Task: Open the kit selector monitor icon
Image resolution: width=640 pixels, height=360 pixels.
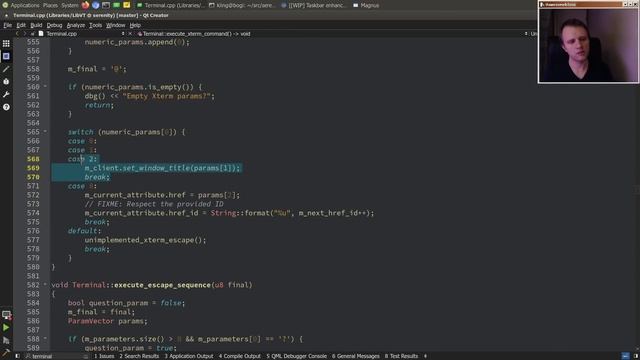Action: coord(6,315)
